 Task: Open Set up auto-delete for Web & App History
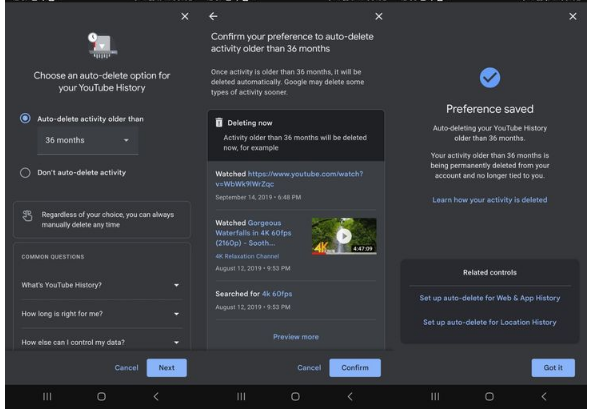pos(490,298)
